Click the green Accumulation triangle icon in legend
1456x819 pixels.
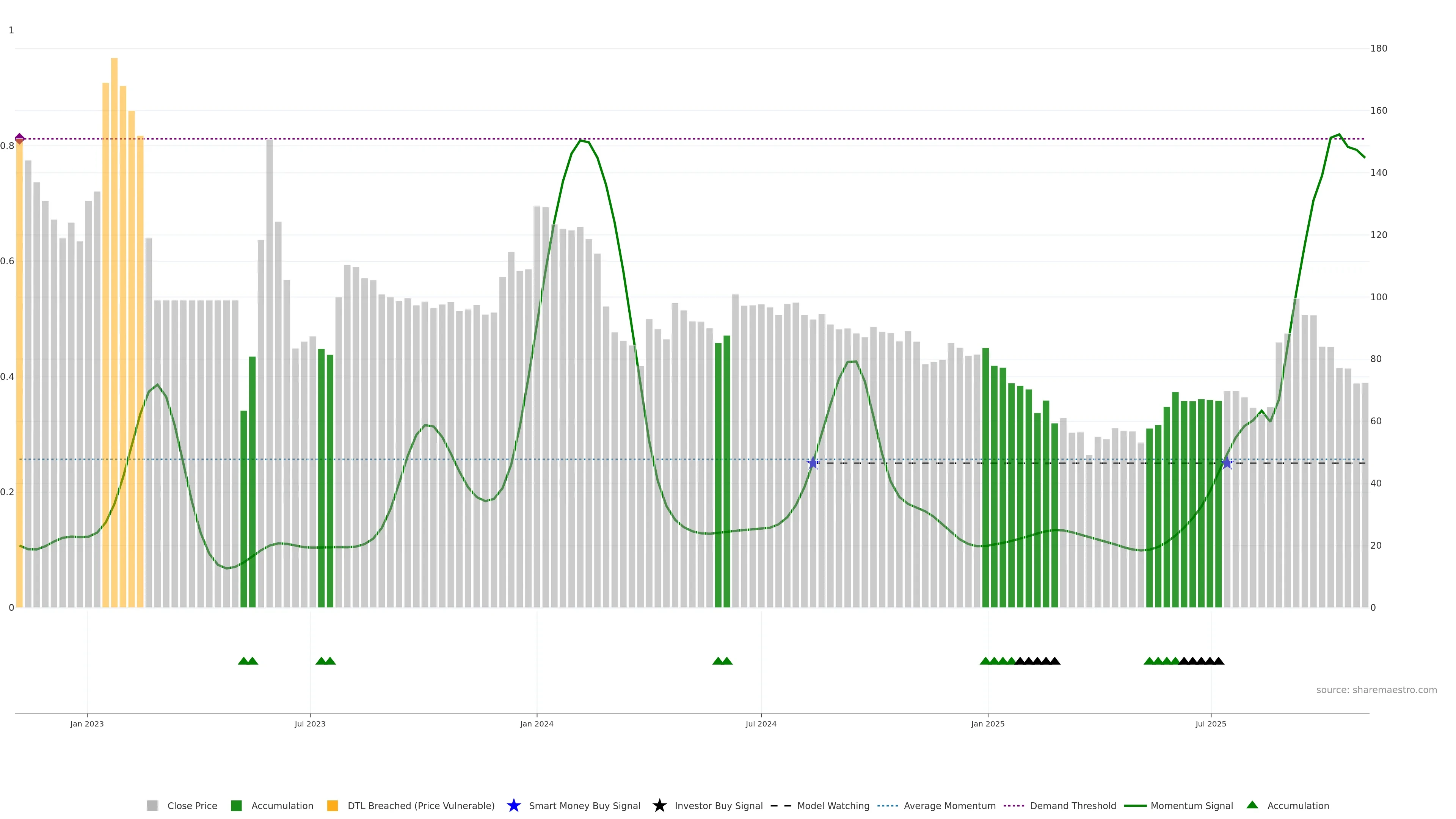[1252, 805]
